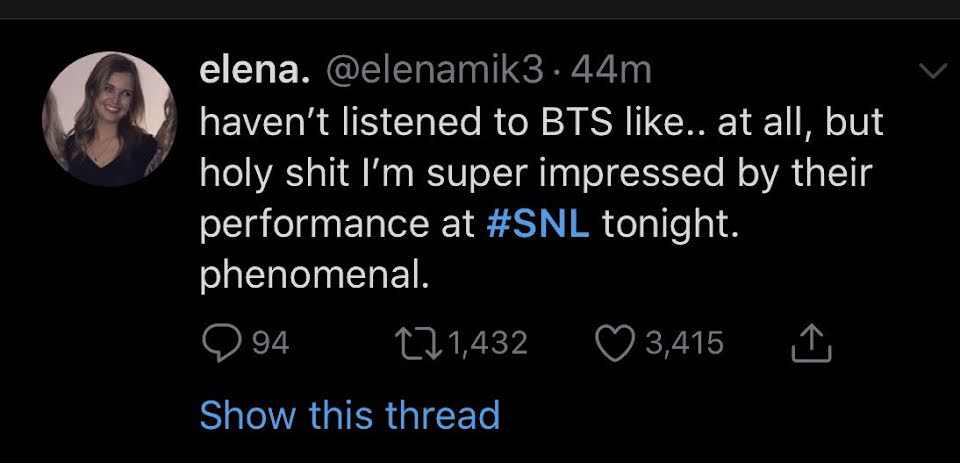Expand the tweet options chevron

point(931,72)
